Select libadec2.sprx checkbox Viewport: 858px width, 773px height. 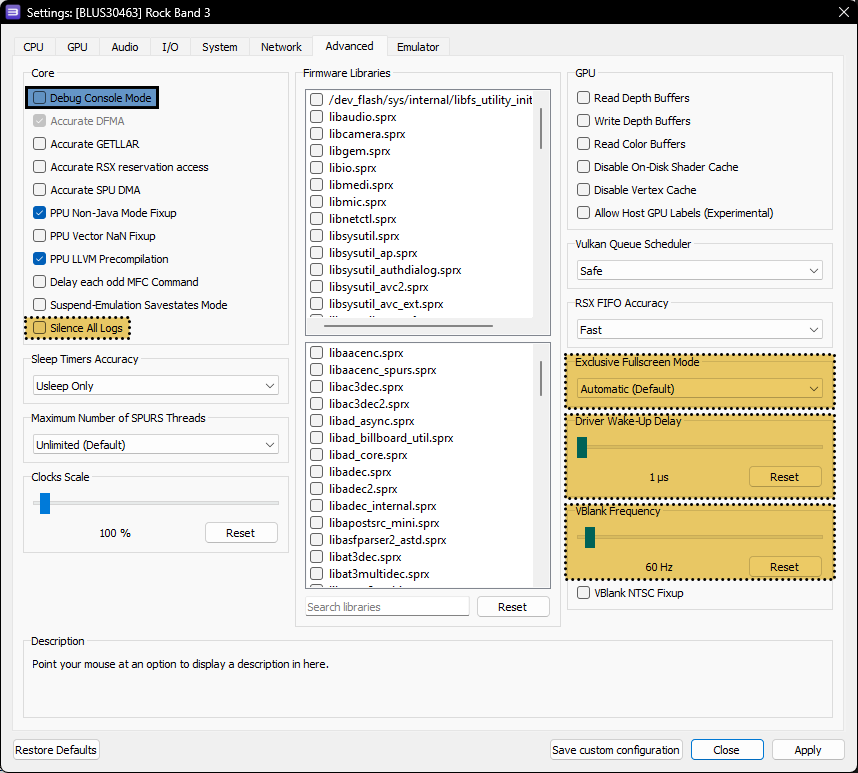click(x=316, y=489)
